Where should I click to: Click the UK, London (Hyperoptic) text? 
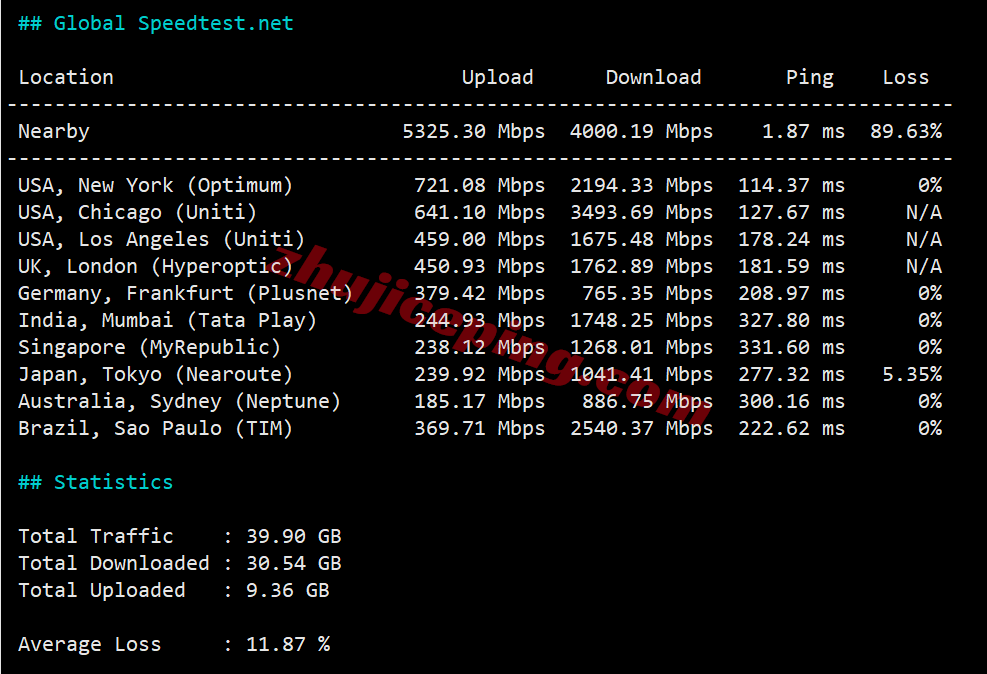(155, 266)
